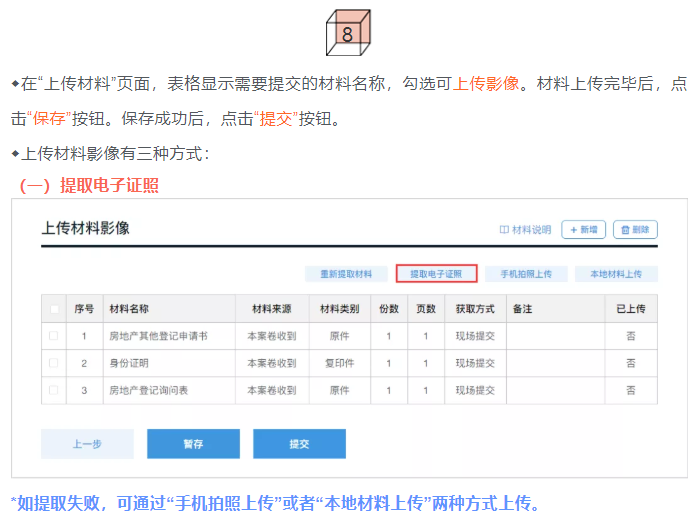Click the 备注 cell for 身份证明
The height and width of the screenshot is (523, 700).
(x=554, y=363)
